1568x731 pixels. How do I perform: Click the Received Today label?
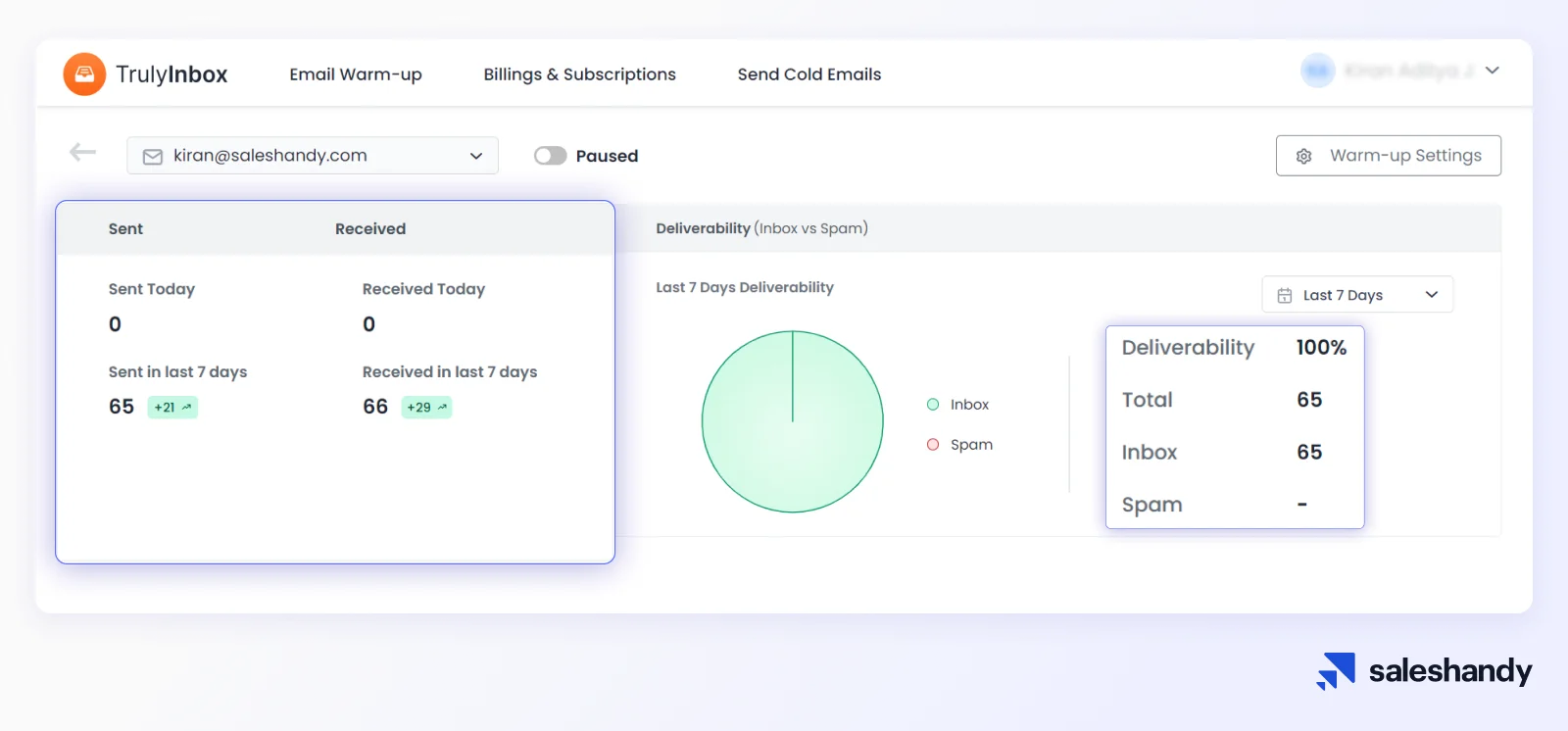(x=423, y=289)
